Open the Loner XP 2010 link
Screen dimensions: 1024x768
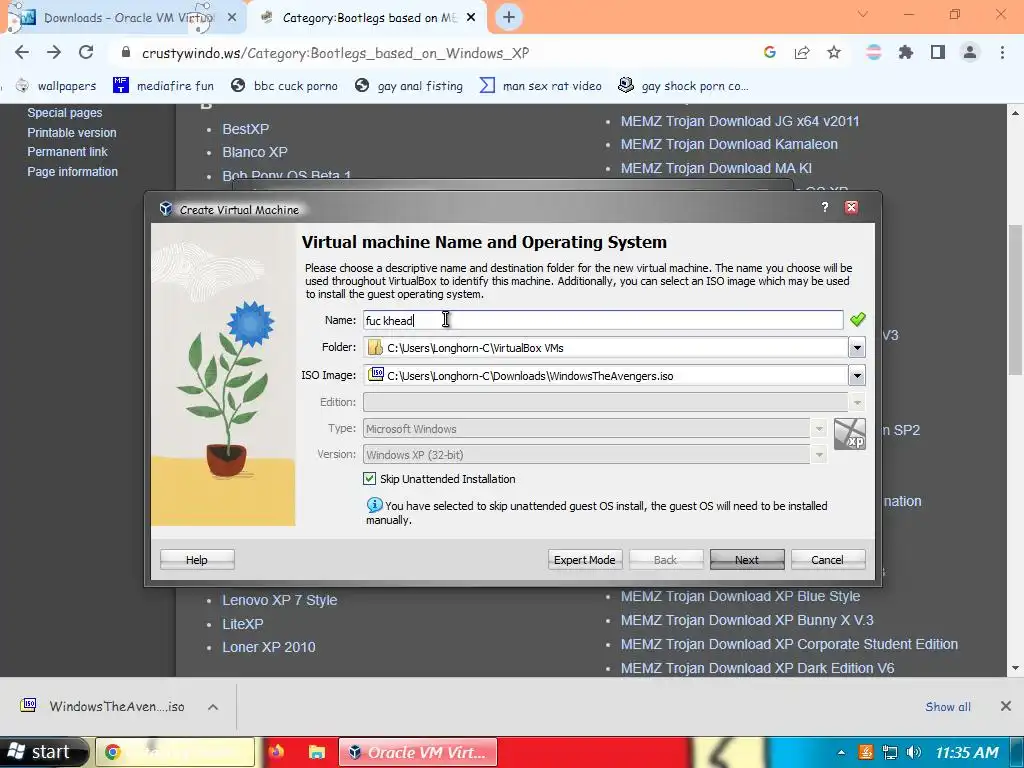[268, 647]
